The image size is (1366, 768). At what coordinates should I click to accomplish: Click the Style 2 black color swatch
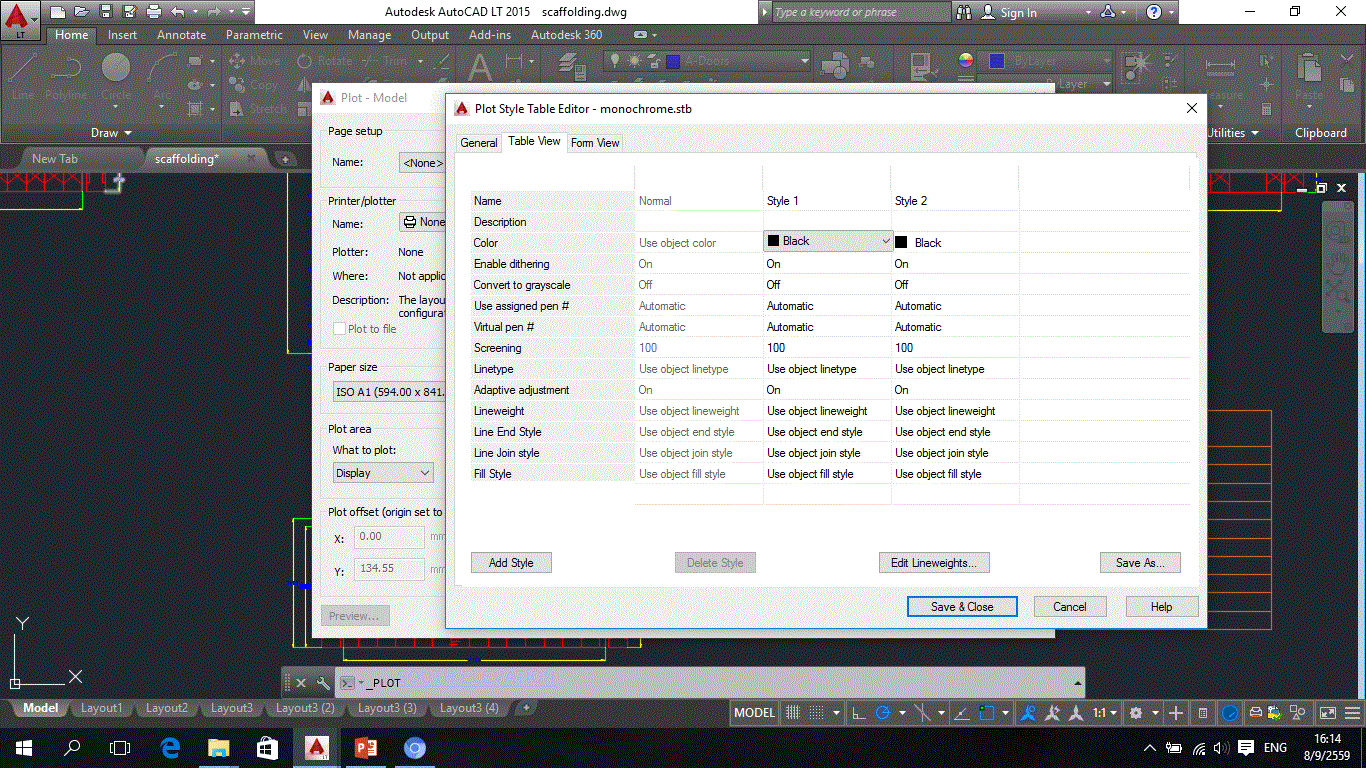pos(901,242)
